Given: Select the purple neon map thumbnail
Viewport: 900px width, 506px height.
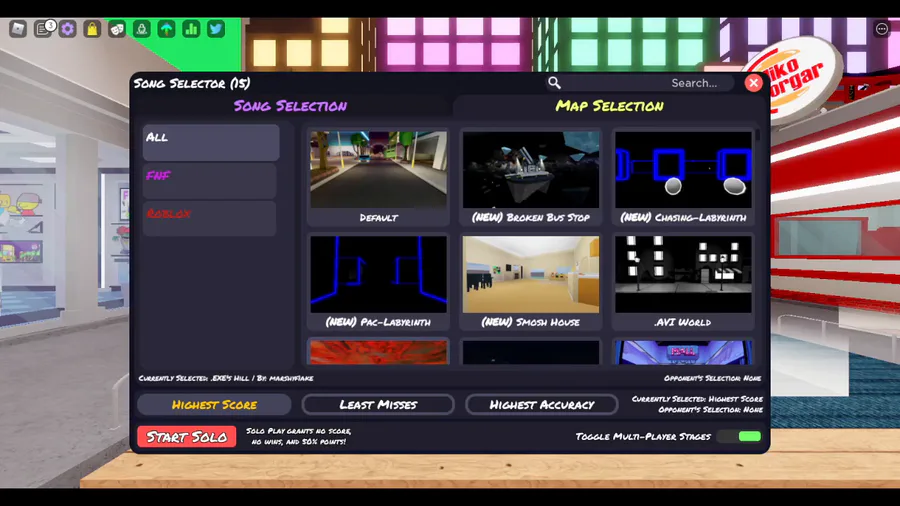Looking at the screenshot, I should 683,352.
